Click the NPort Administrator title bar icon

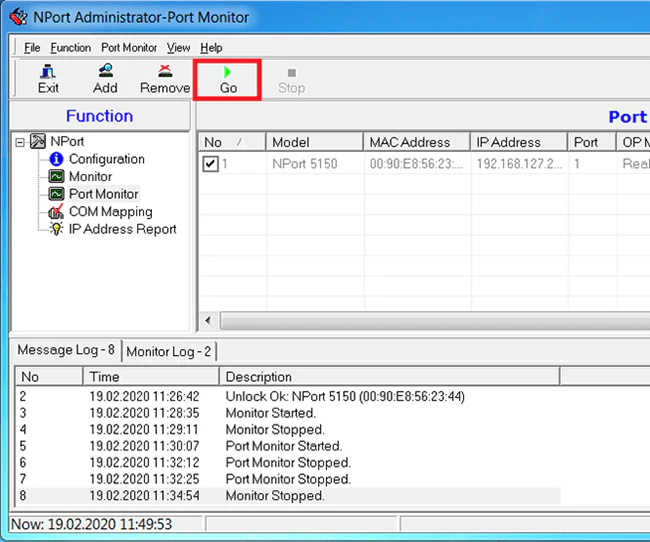point(18,17)
